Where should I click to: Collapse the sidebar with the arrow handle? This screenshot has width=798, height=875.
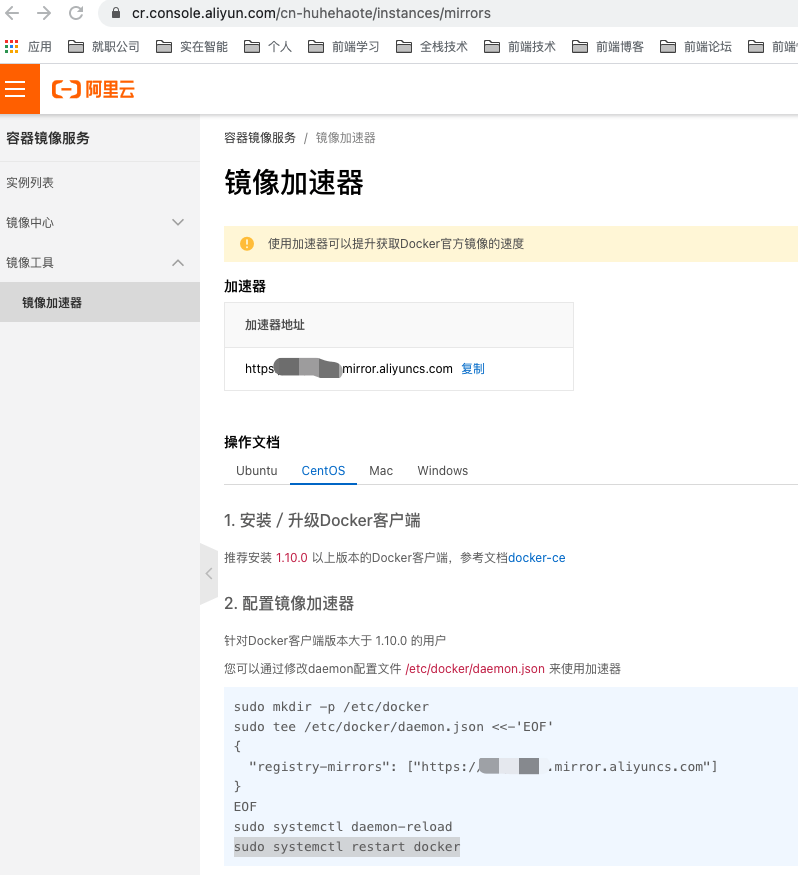(x=209, y=574)
